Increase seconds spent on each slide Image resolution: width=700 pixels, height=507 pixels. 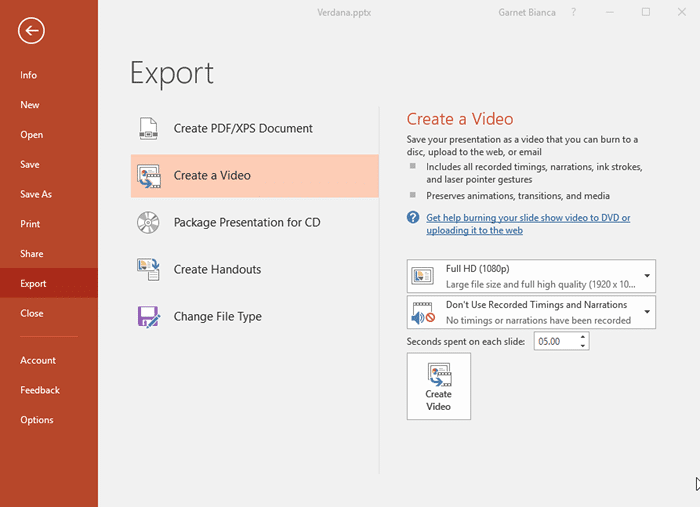click(x=583, y=337)
